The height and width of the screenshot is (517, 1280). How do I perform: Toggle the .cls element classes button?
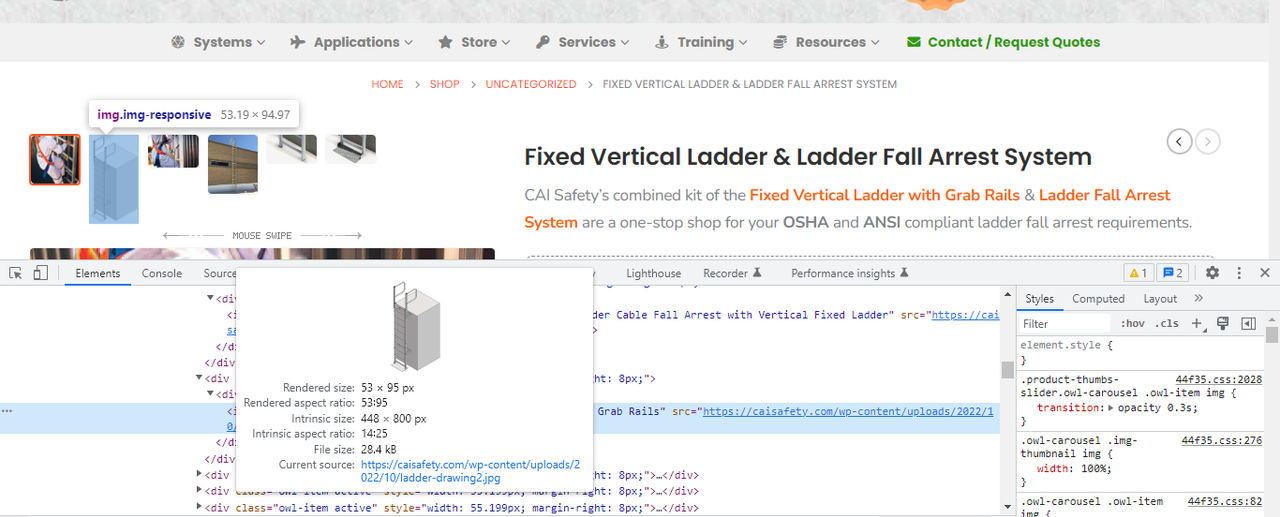pyautogui.click(x=1167, y=323)
